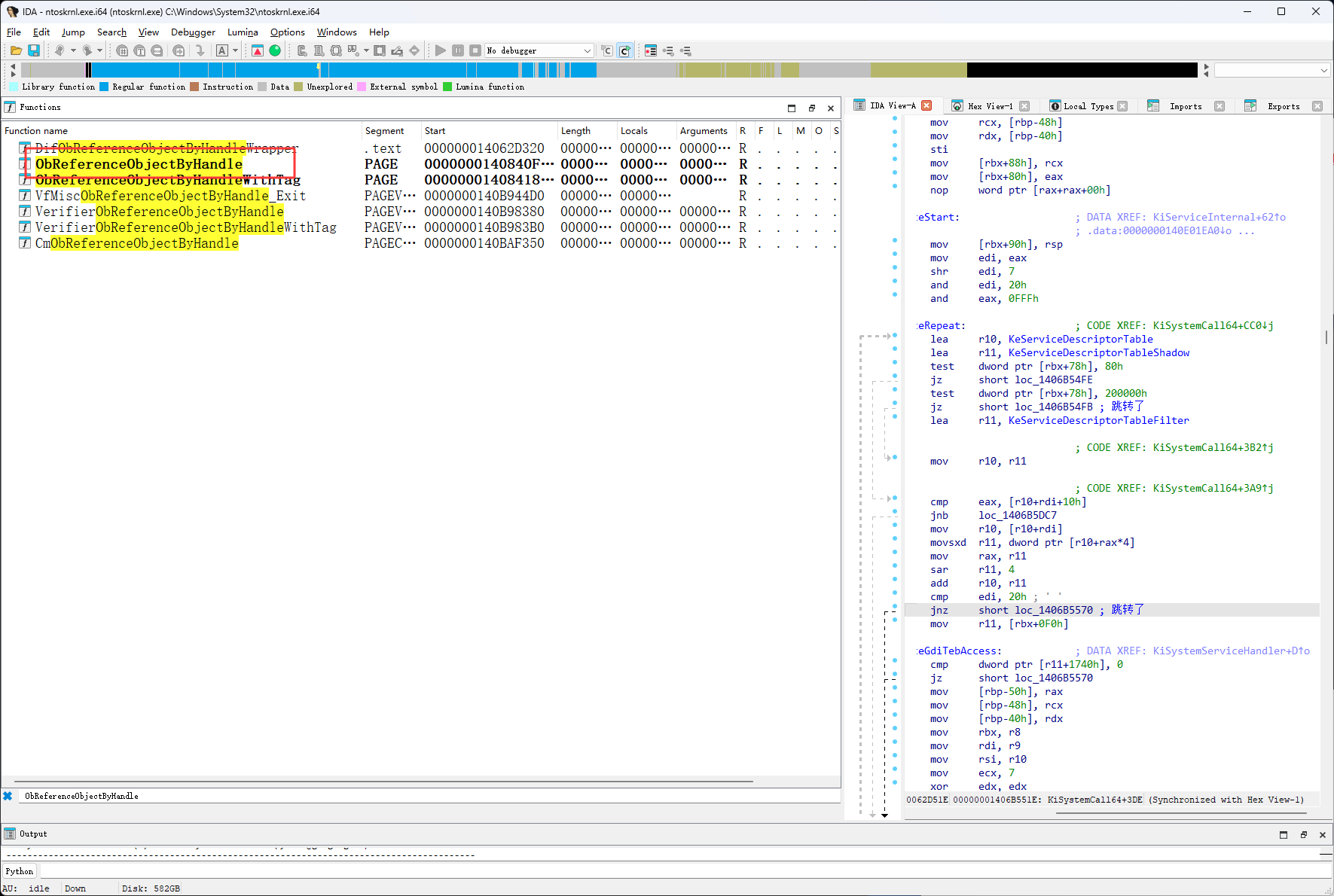The height and width of the screenshot is (896, 1334).
Task: Click the first icon after the green circle
Action: pos(302,50)
